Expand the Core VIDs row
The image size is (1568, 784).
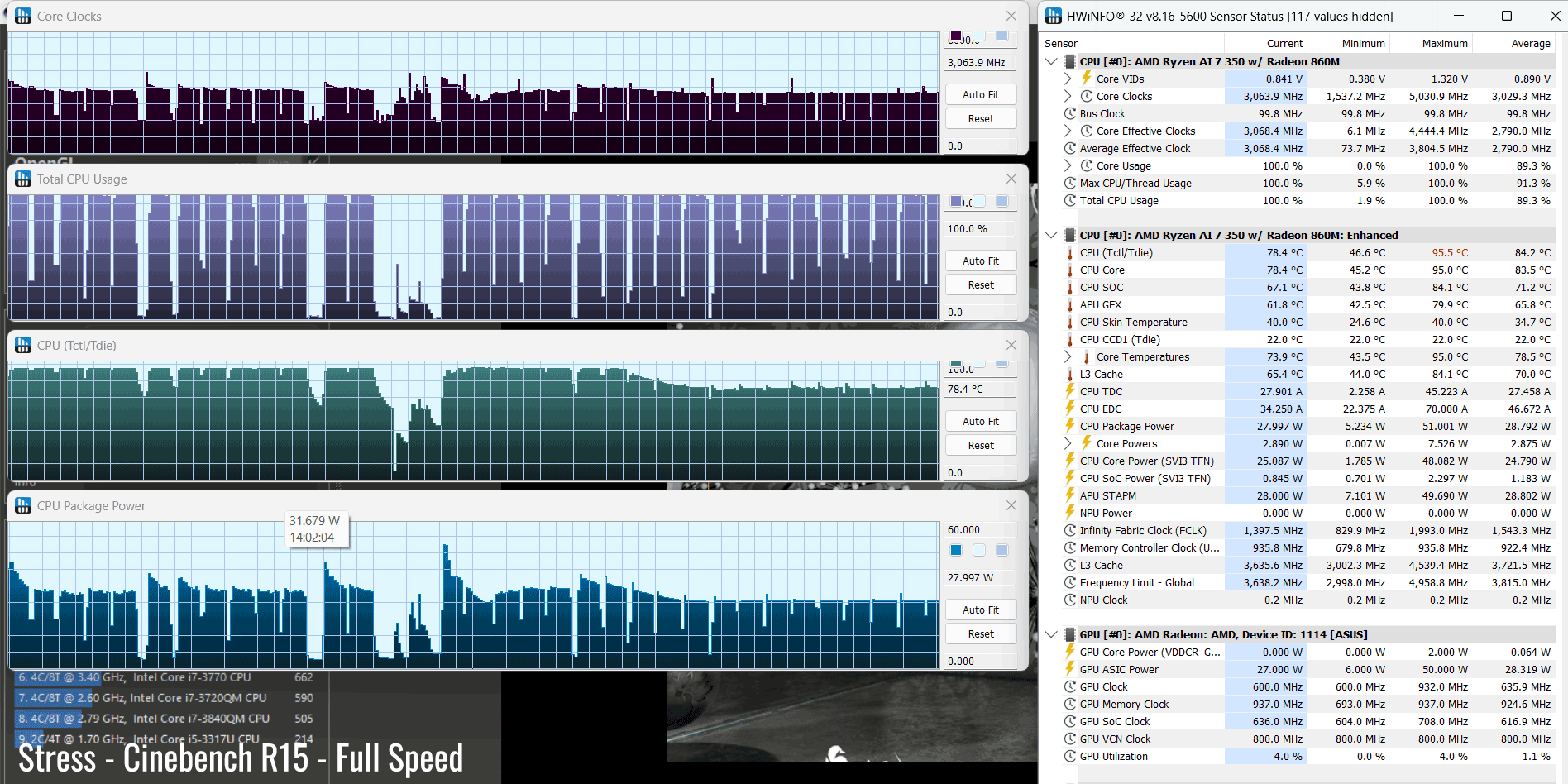[1068, 79]
